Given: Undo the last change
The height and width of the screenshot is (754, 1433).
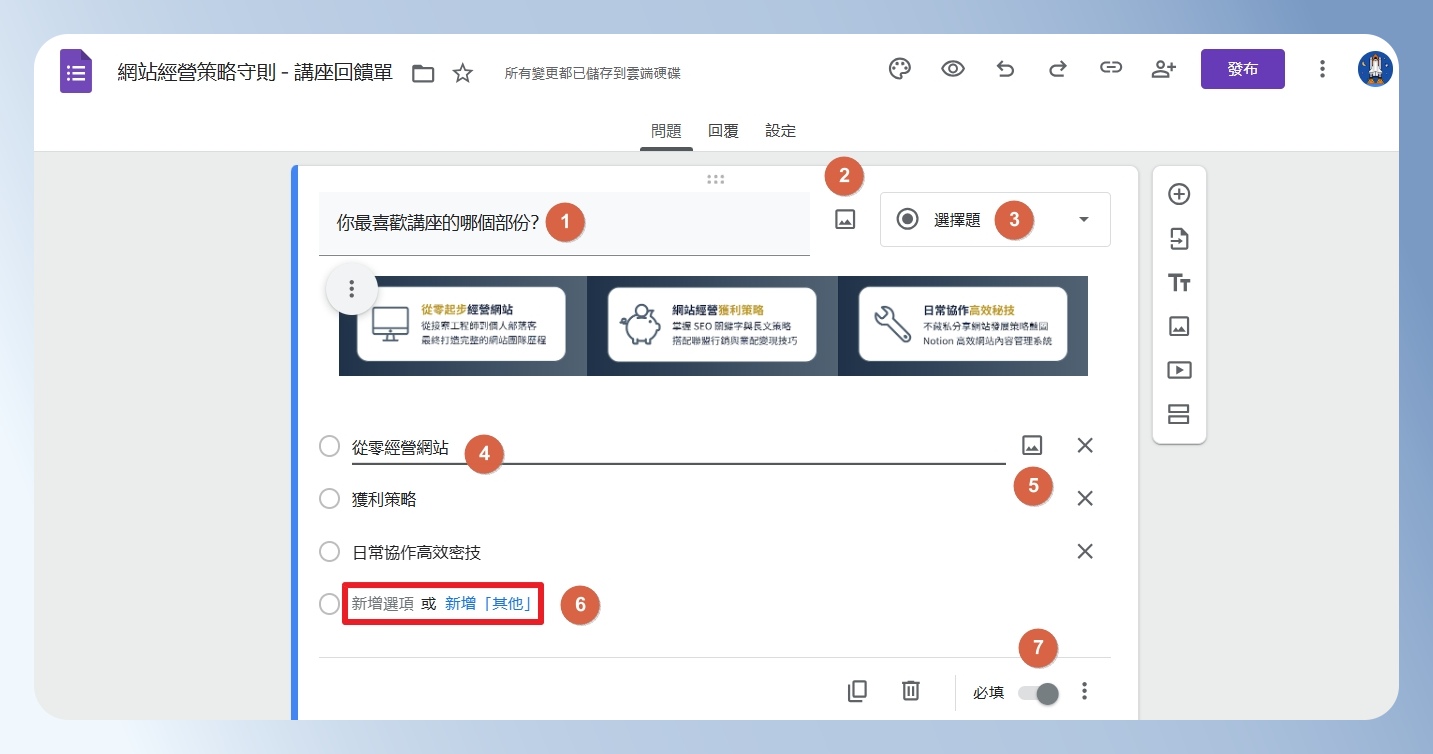Looking at the screenshot, I should pos(1005,69).
